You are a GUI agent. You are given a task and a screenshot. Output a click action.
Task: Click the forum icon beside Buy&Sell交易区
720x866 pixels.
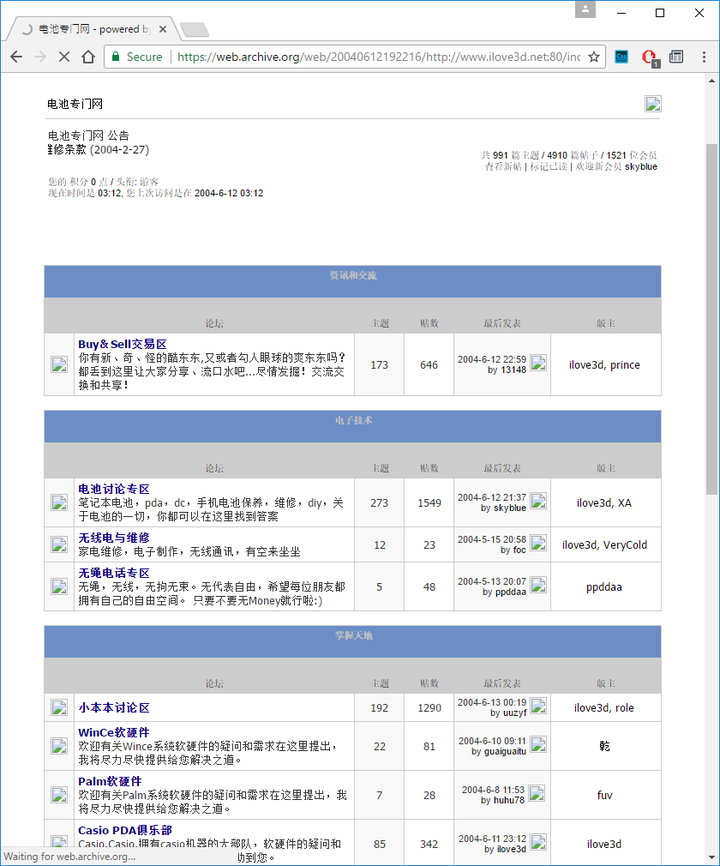tap(59, 365)
